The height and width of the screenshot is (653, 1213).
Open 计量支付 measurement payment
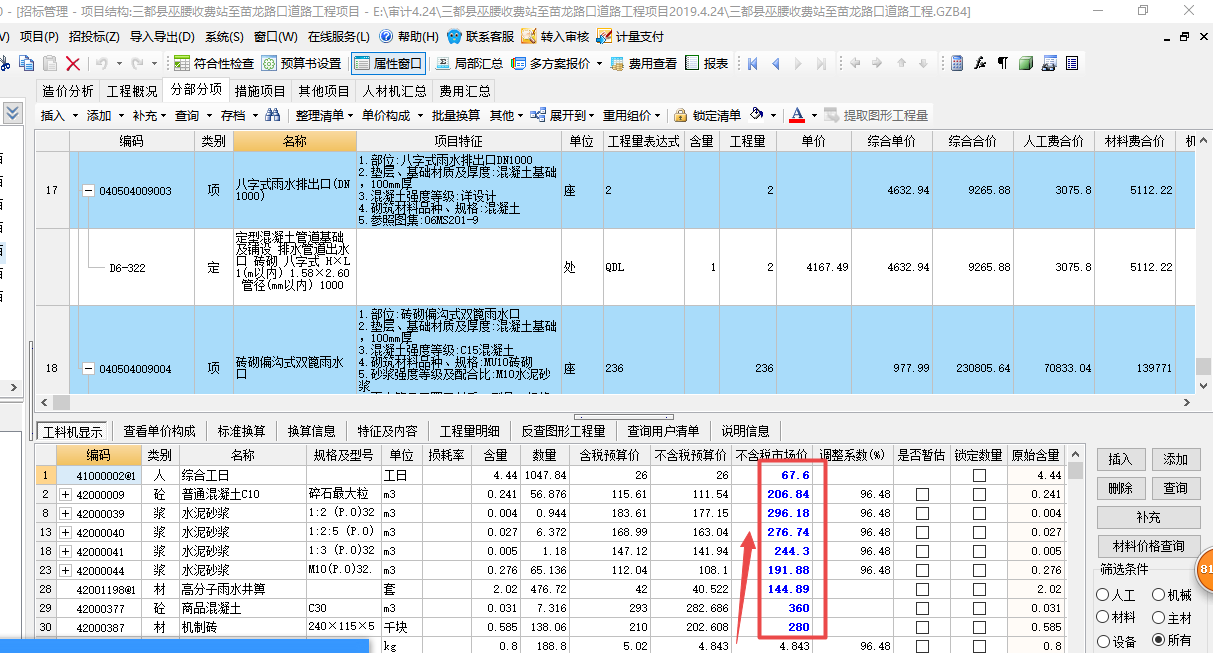coord(630,37)
